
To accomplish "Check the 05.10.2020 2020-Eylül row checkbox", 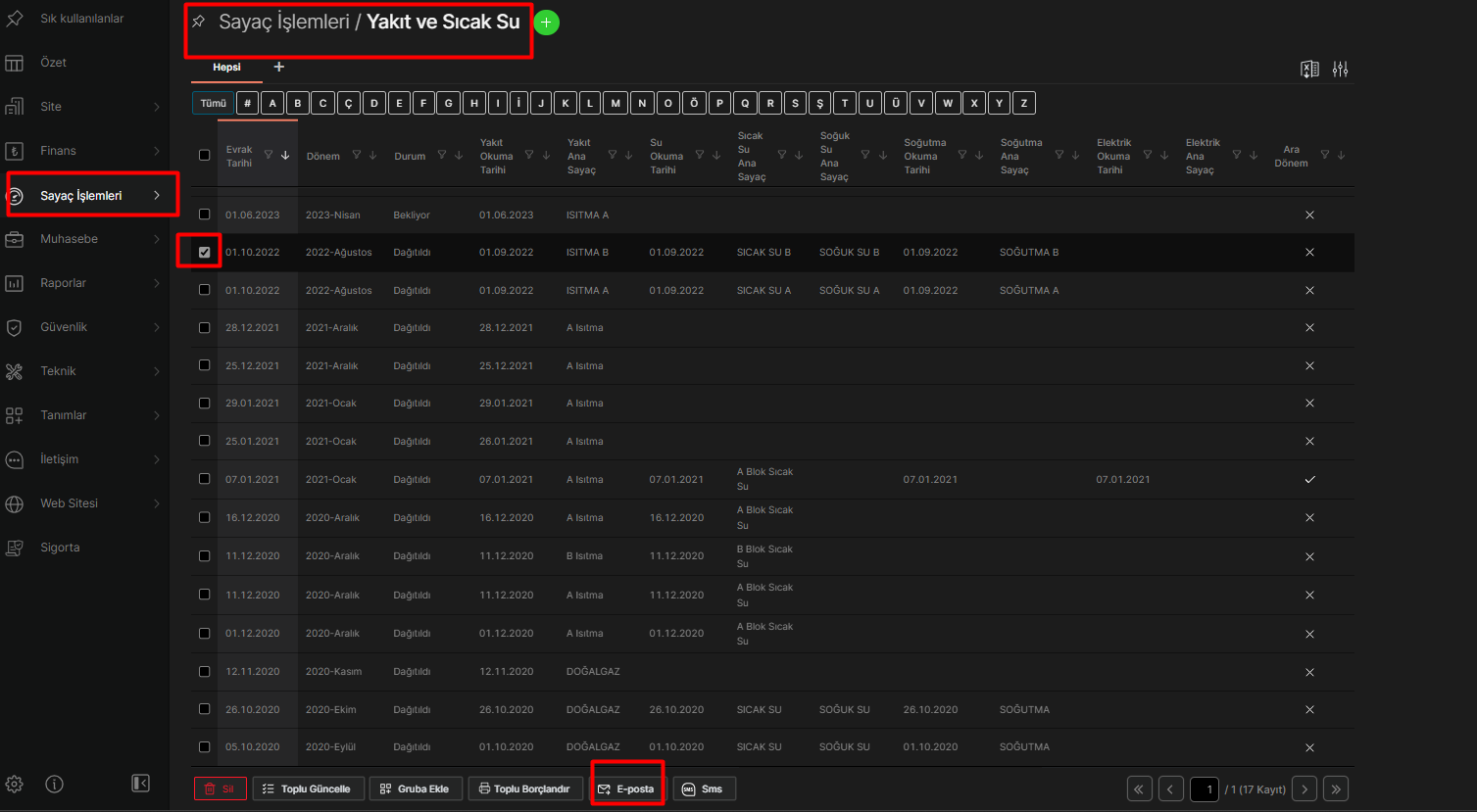I will [204, 746].
